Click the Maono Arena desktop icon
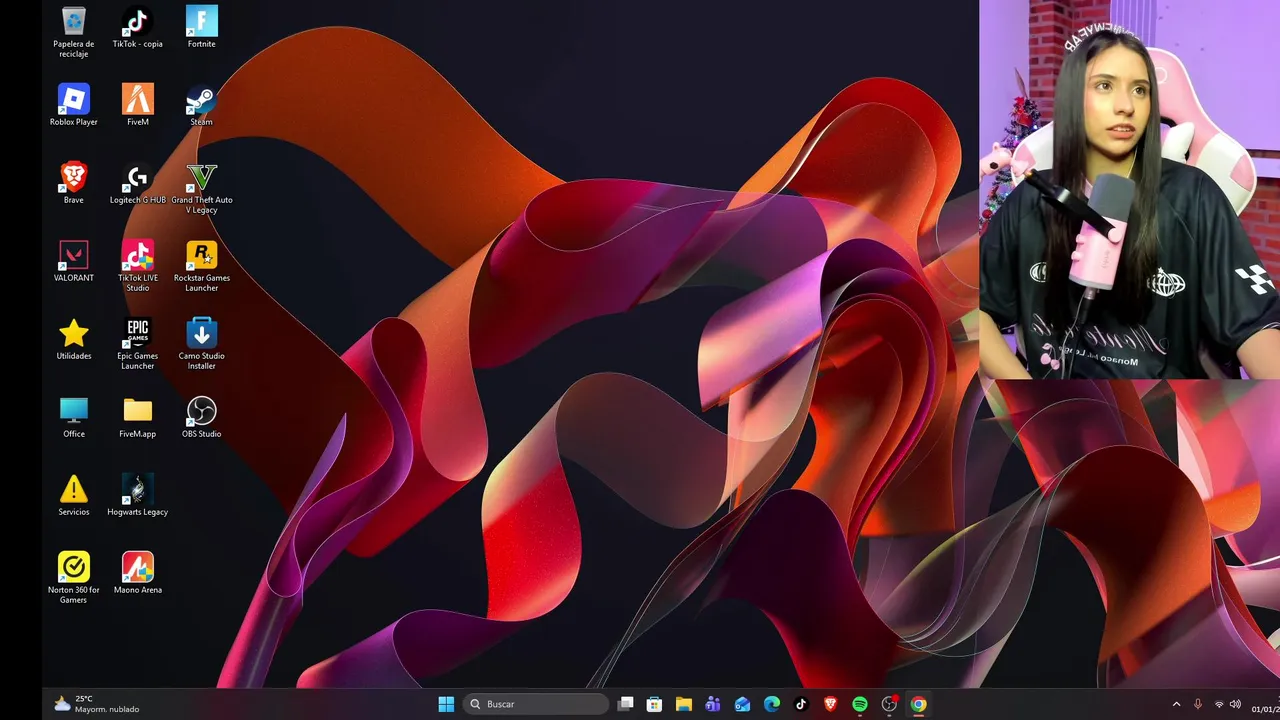Viewport: 1280px width, 720px height. click(x=137, y=573)
